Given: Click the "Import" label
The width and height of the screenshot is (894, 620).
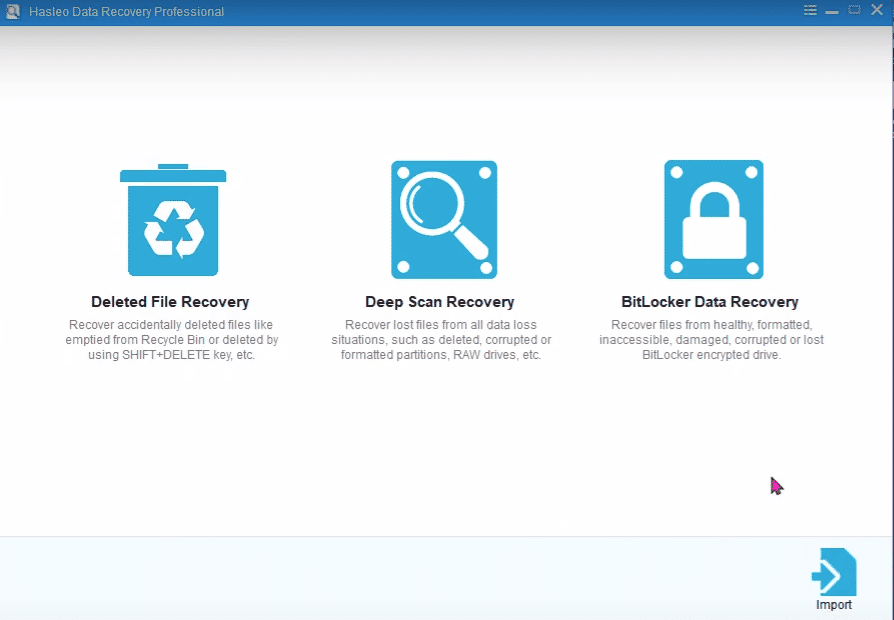Looking at the screenshot, I should click(834, 605).
